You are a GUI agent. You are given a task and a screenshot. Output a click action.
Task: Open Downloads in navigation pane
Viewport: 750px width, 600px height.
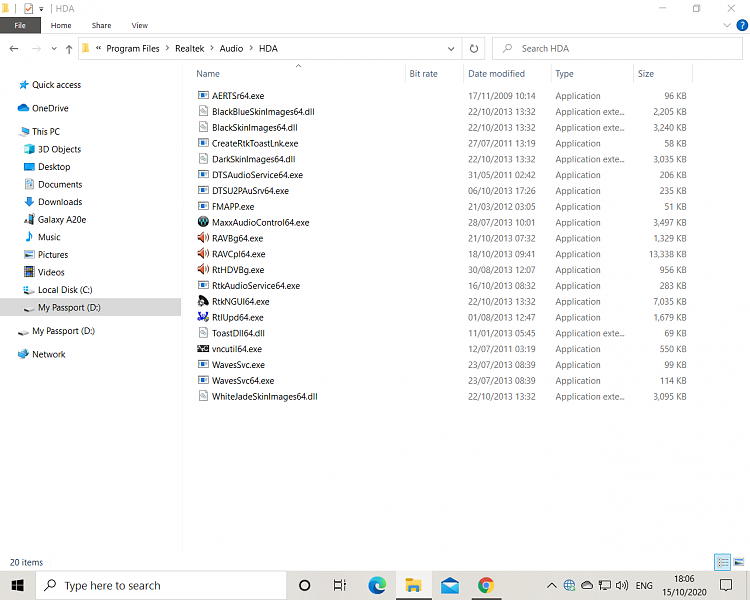point(60,202)
